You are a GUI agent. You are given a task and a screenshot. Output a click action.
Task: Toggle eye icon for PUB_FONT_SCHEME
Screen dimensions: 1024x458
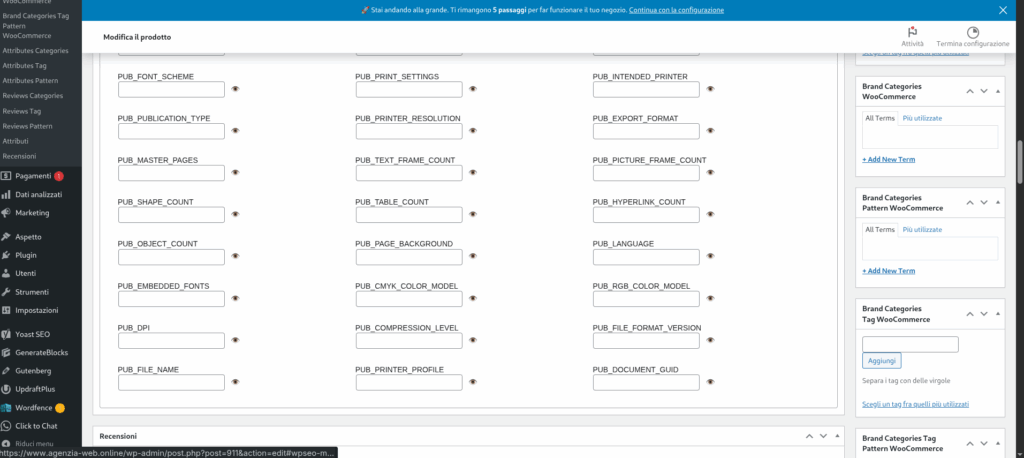pos(235,89)
